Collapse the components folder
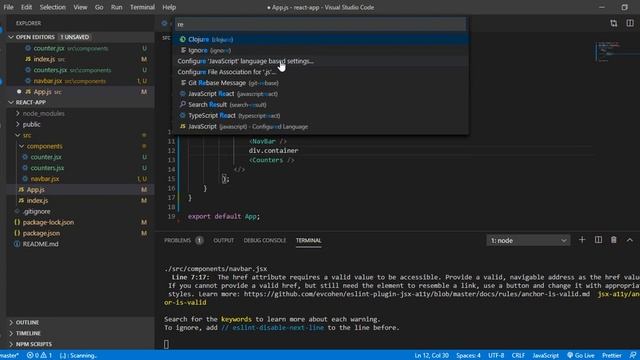Screen dimensions: 640x360 (80, 146)
